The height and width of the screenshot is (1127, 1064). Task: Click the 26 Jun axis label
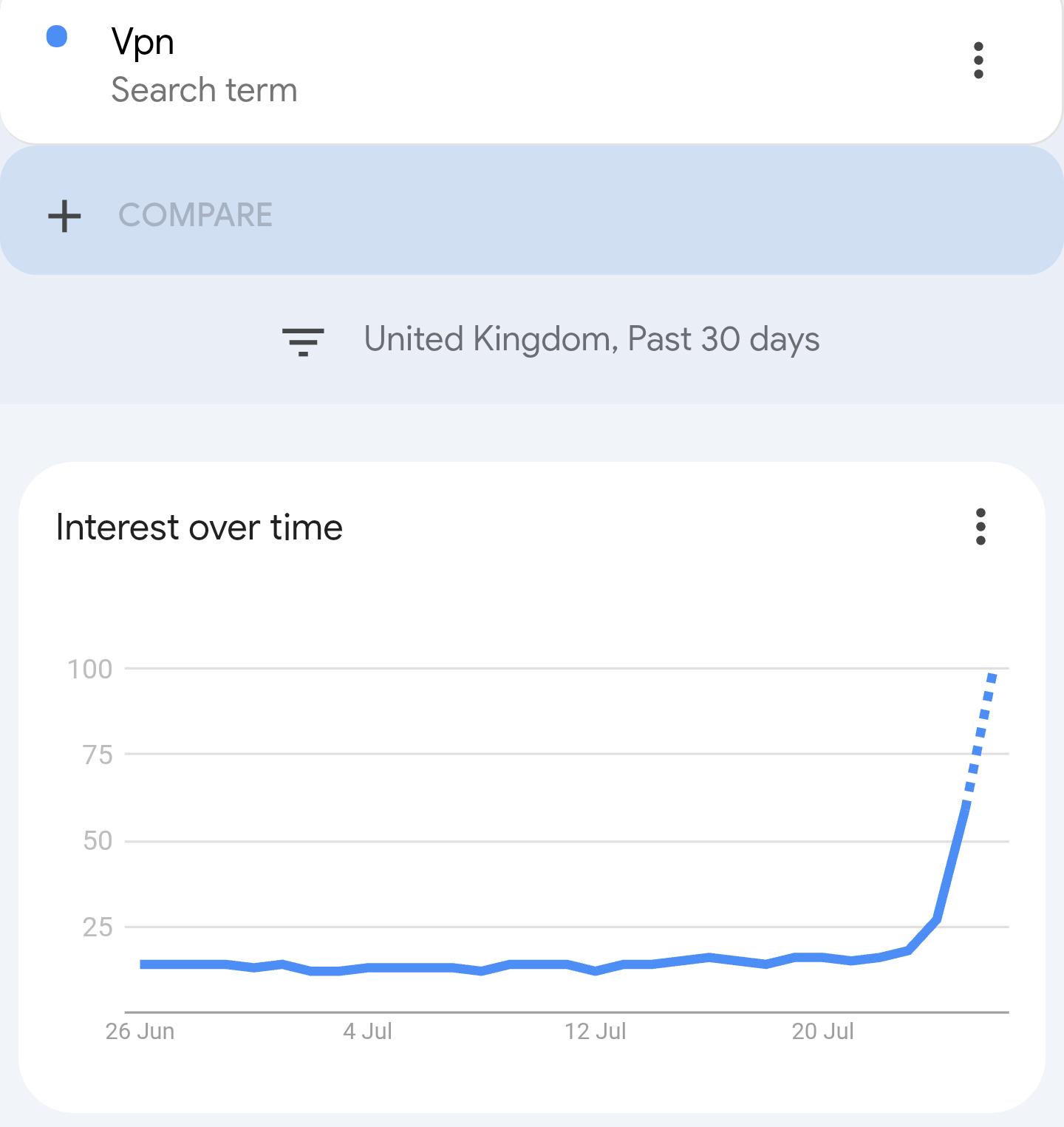pos(140,1031)
